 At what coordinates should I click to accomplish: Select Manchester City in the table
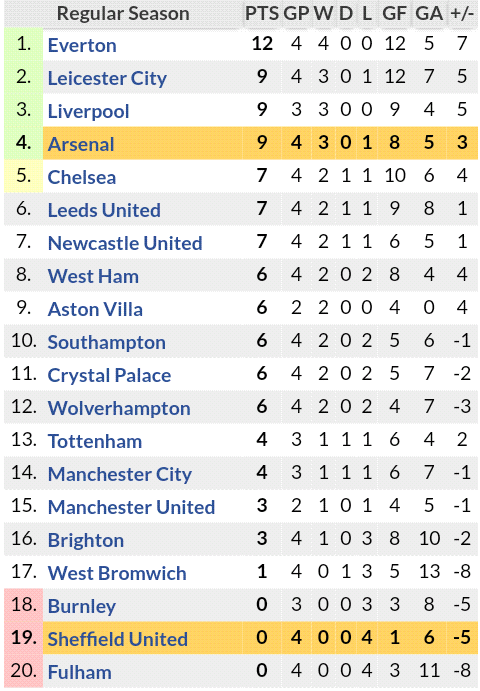(119, 475)
